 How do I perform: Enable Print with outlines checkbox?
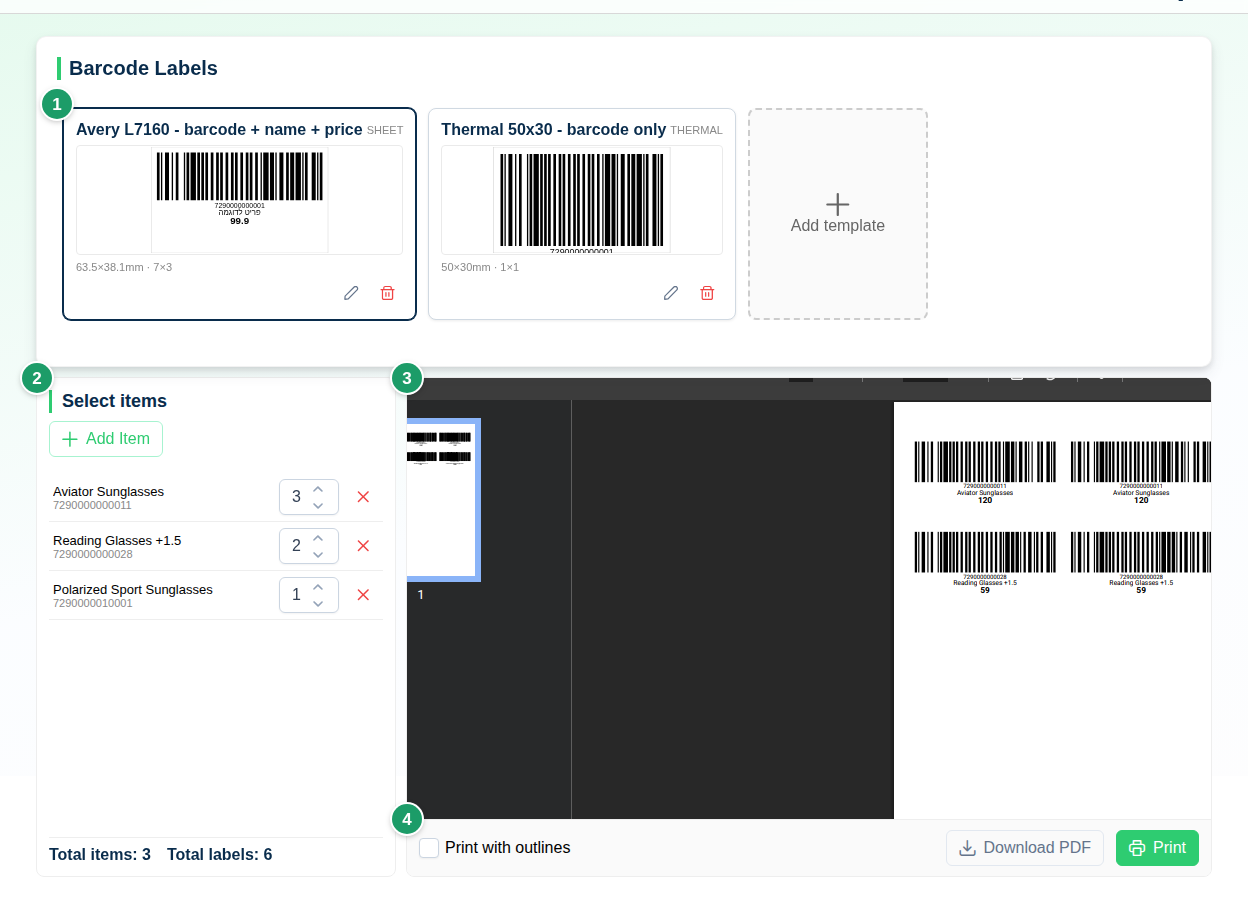(429, 848)
